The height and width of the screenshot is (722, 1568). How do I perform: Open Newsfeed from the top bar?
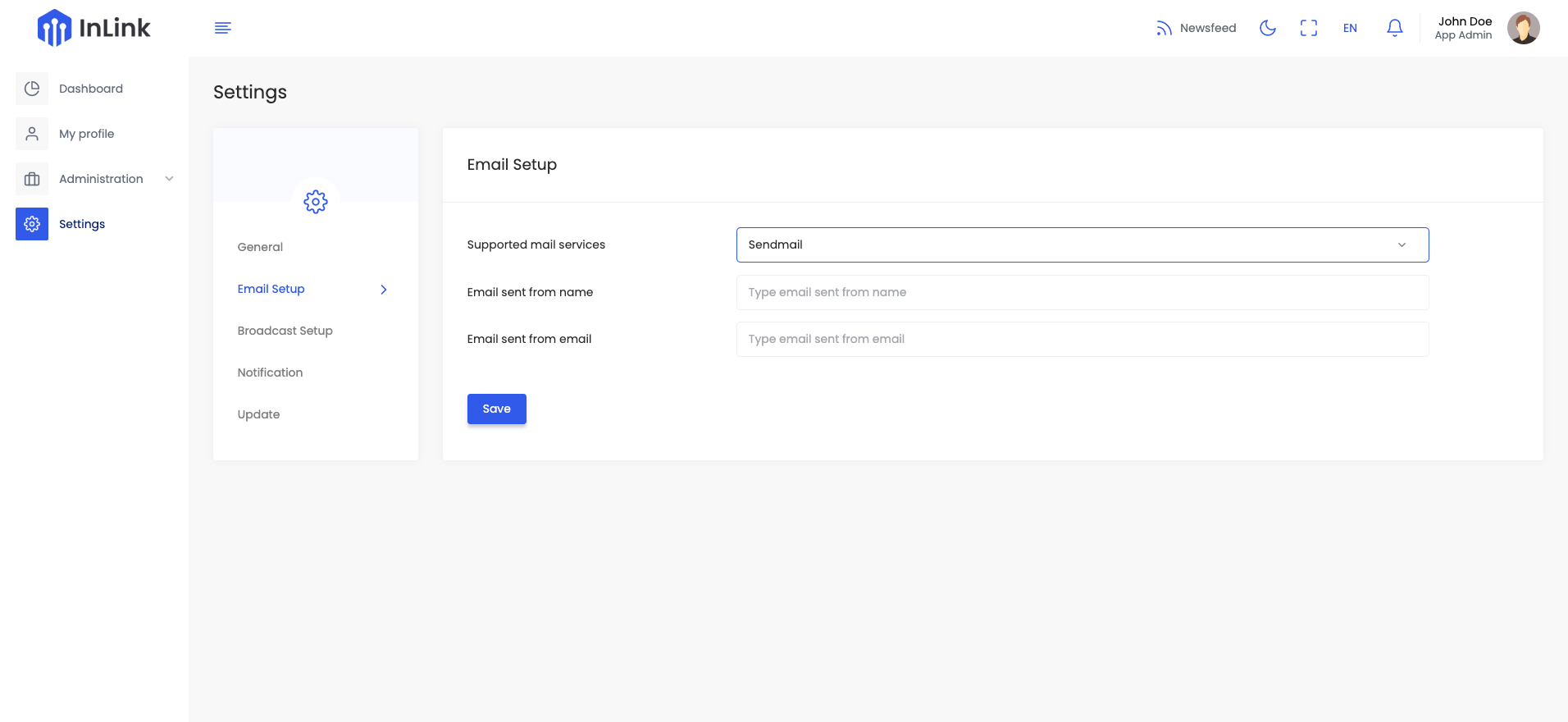(1197, 28)
